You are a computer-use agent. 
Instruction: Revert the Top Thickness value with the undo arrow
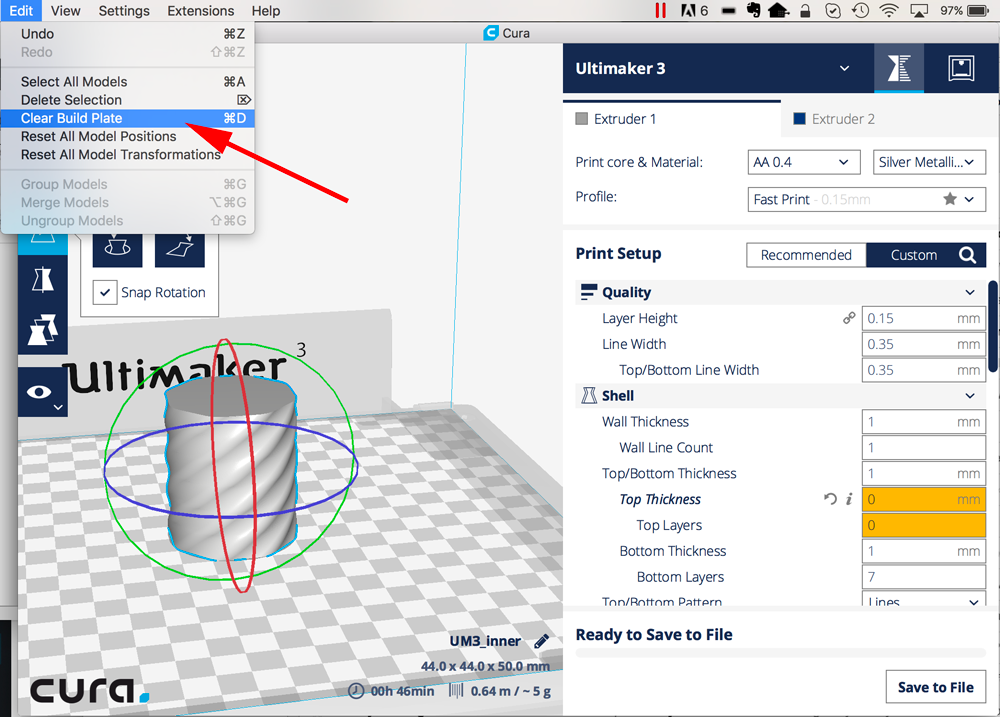(x=830, y=499)
